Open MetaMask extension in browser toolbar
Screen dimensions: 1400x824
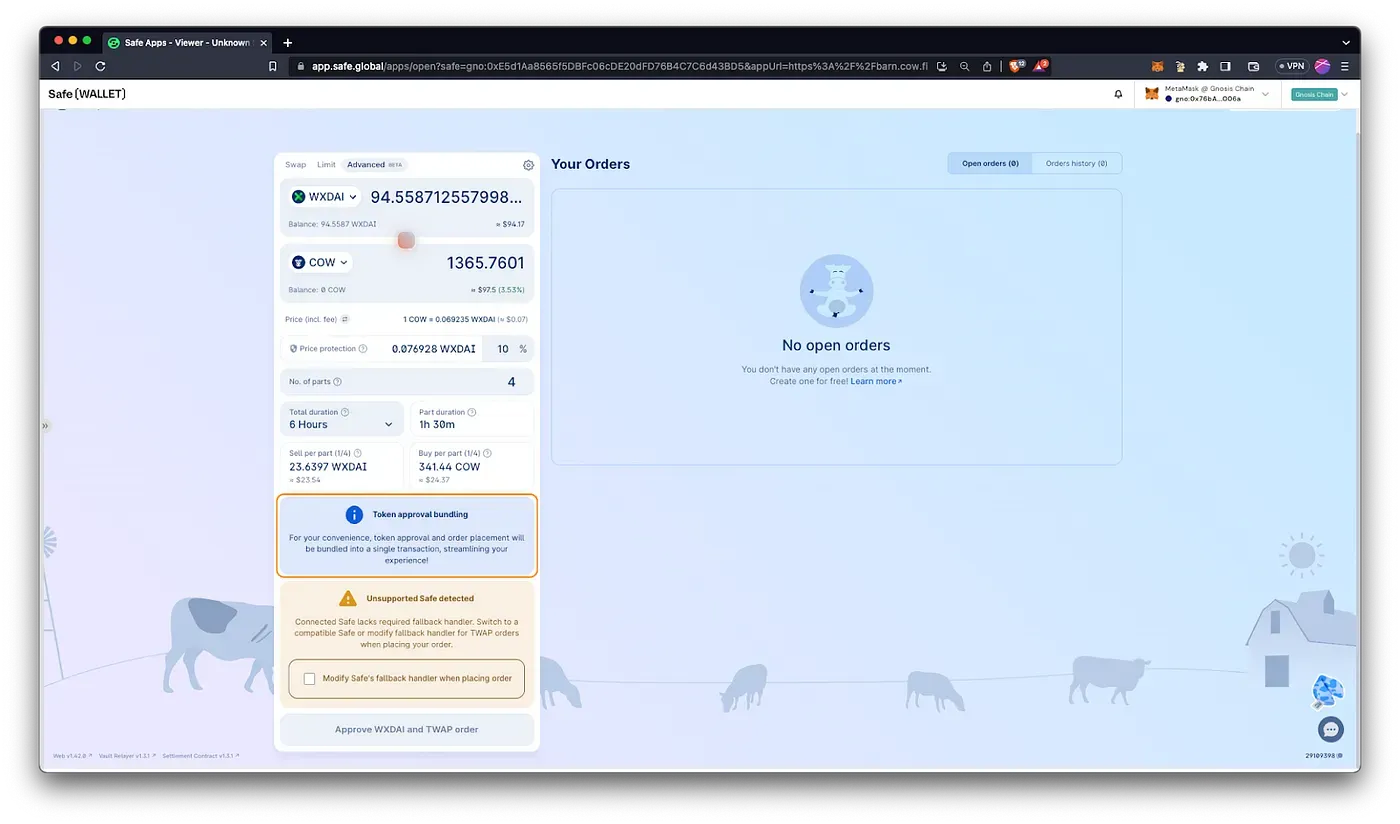tap(1157, 66)
